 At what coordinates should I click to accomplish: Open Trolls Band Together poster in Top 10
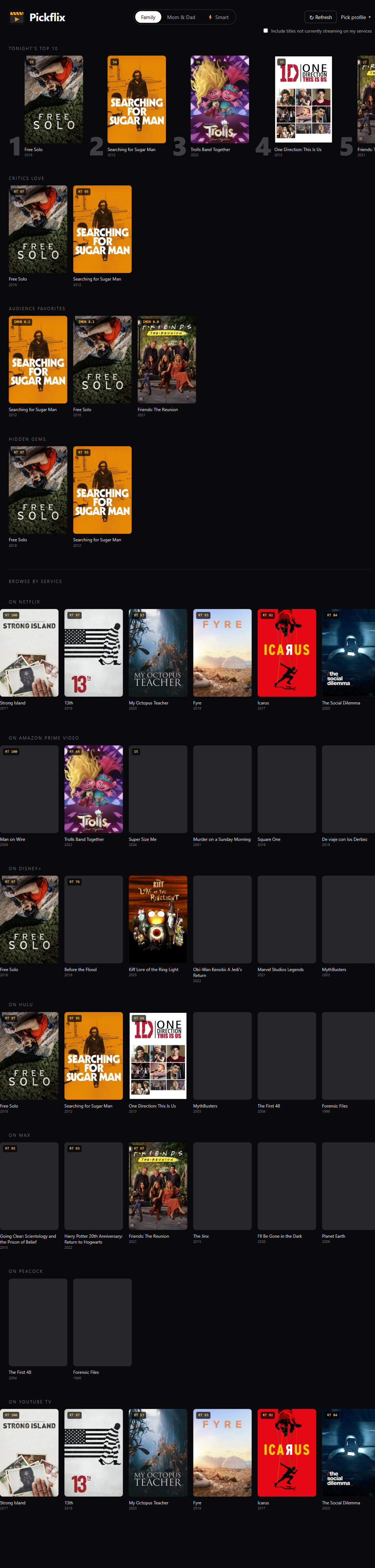tap(219, 99)
